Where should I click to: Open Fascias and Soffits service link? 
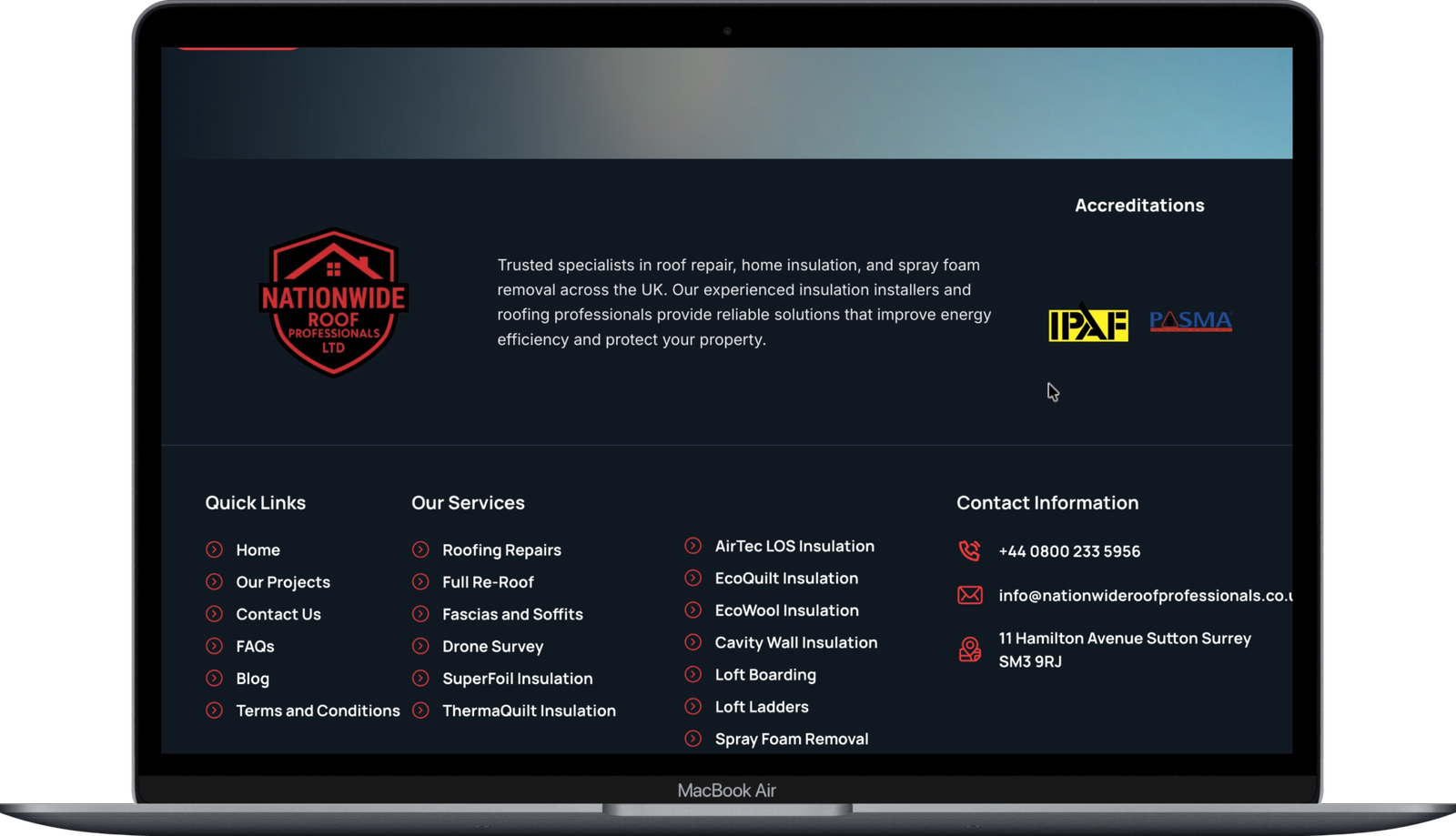click(512, 614)
